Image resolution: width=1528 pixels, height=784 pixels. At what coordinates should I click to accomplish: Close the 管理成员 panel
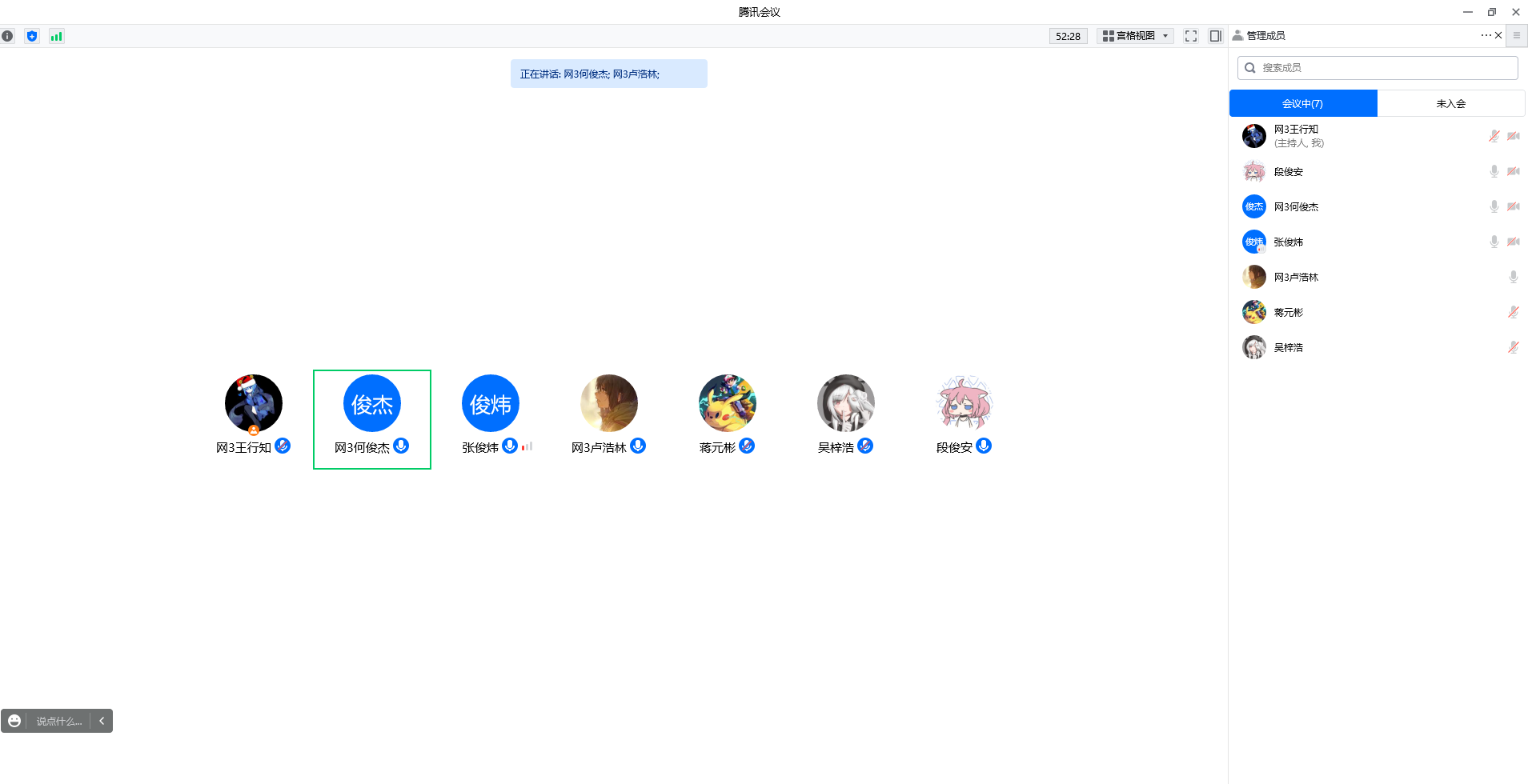(x=1498, y=35)
